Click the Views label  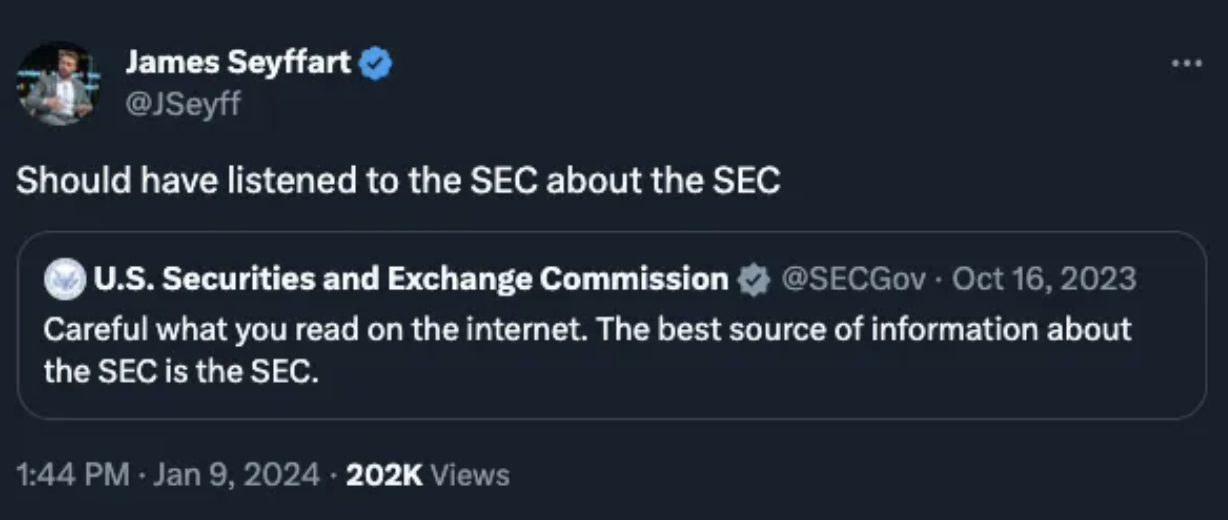tap(470, 474)
